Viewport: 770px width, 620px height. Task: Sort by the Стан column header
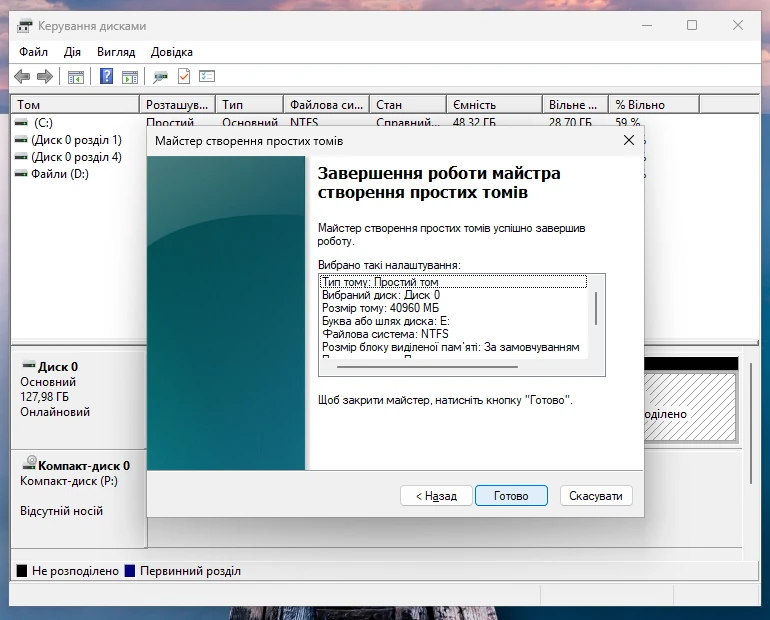pos(408,105)
